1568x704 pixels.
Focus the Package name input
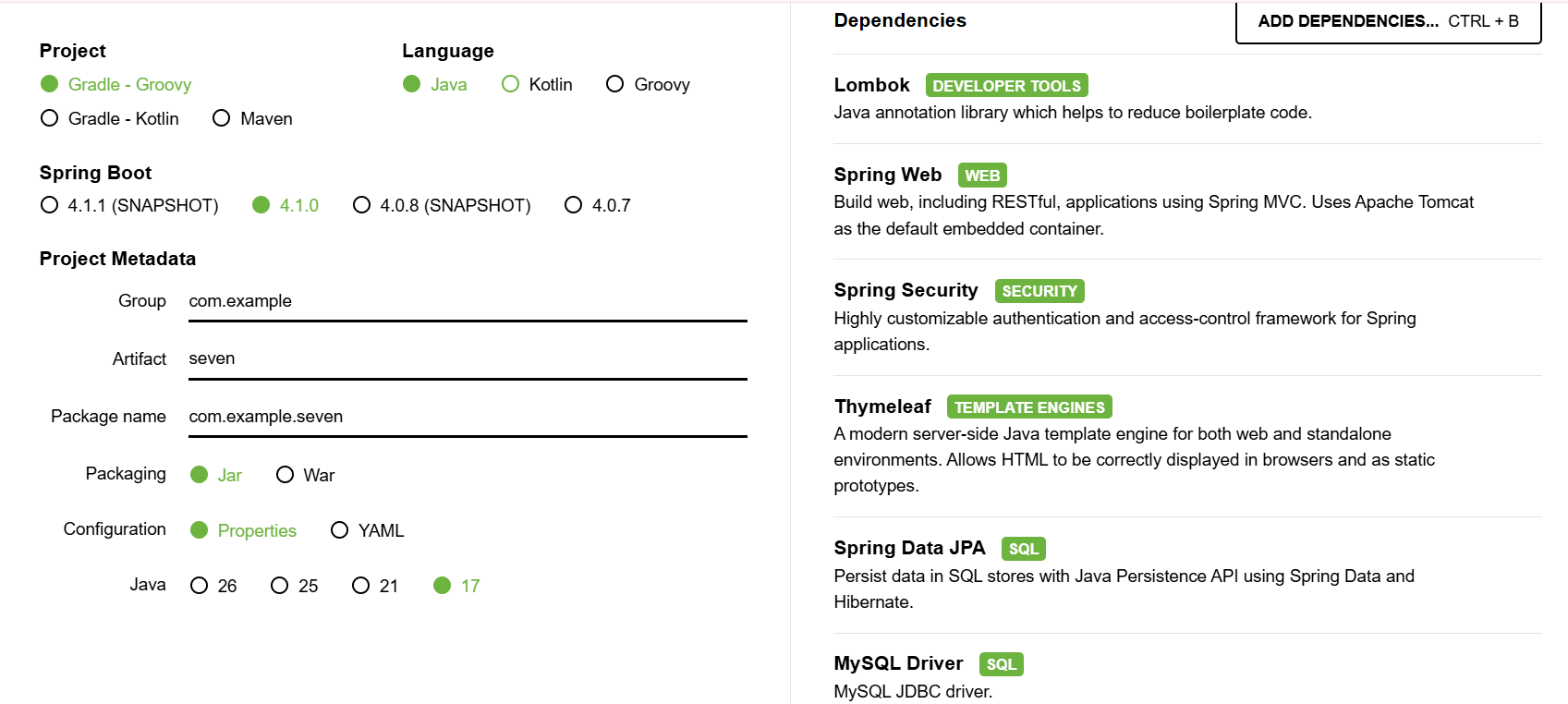[x=468, y=417]
